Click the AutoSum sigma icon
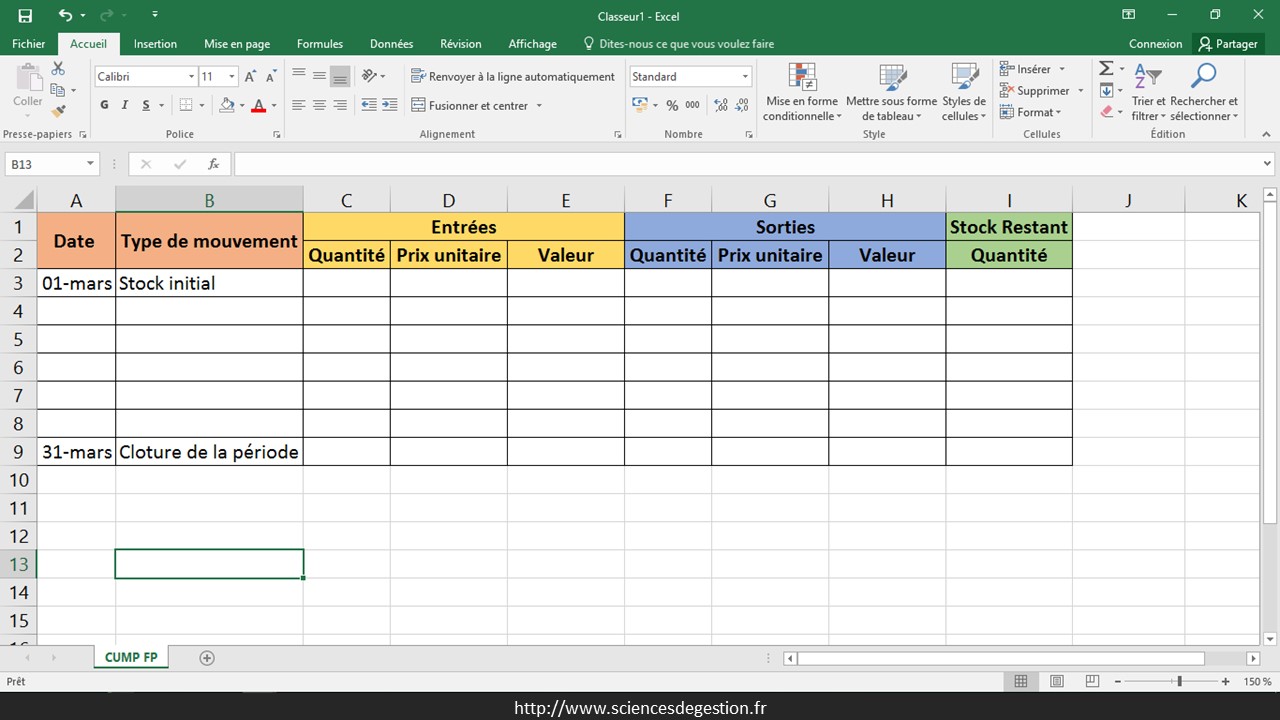 (1106, 68)
